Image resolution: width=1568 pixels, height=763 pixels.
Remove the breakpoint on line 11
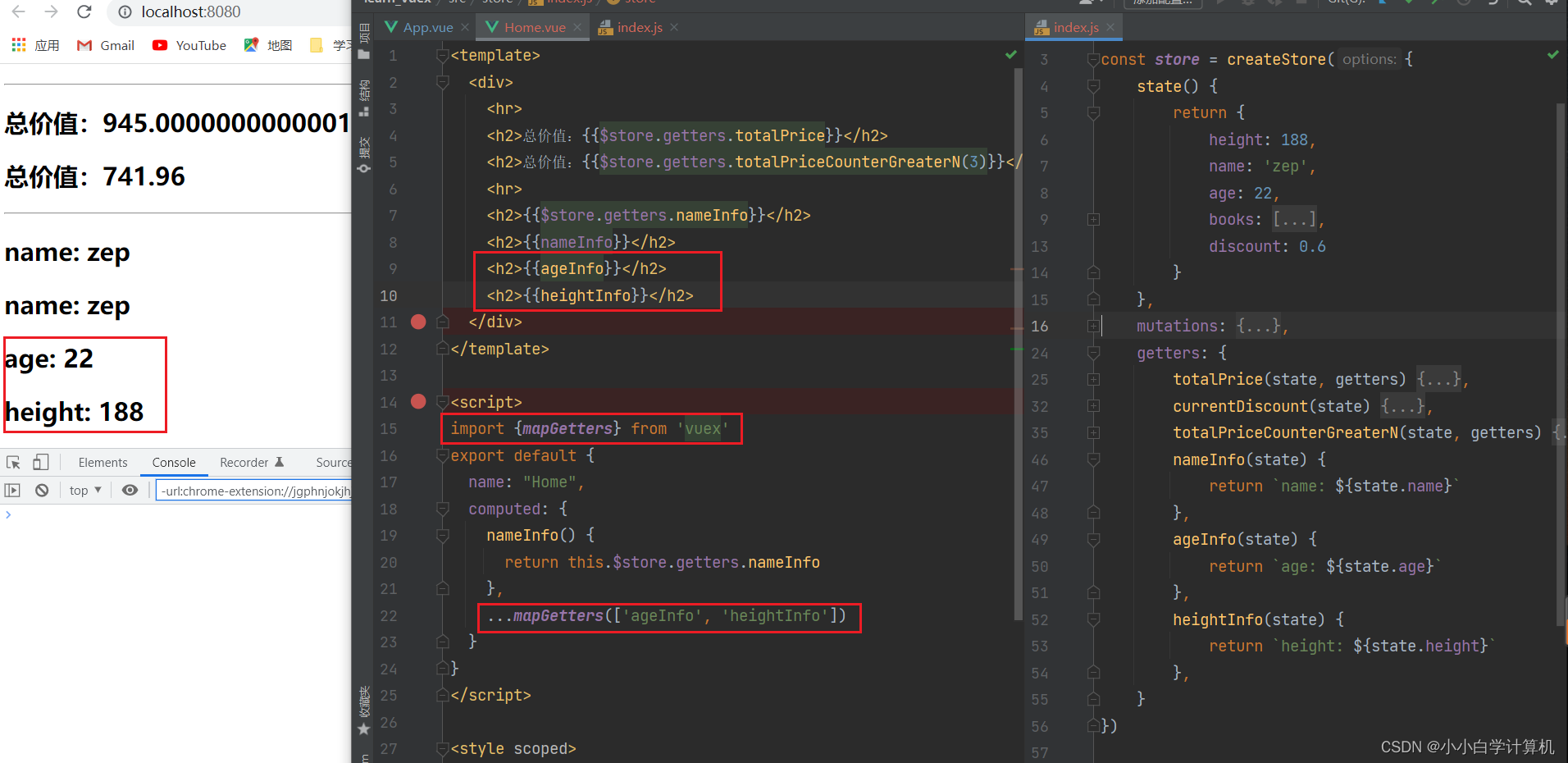coord(418,322)
